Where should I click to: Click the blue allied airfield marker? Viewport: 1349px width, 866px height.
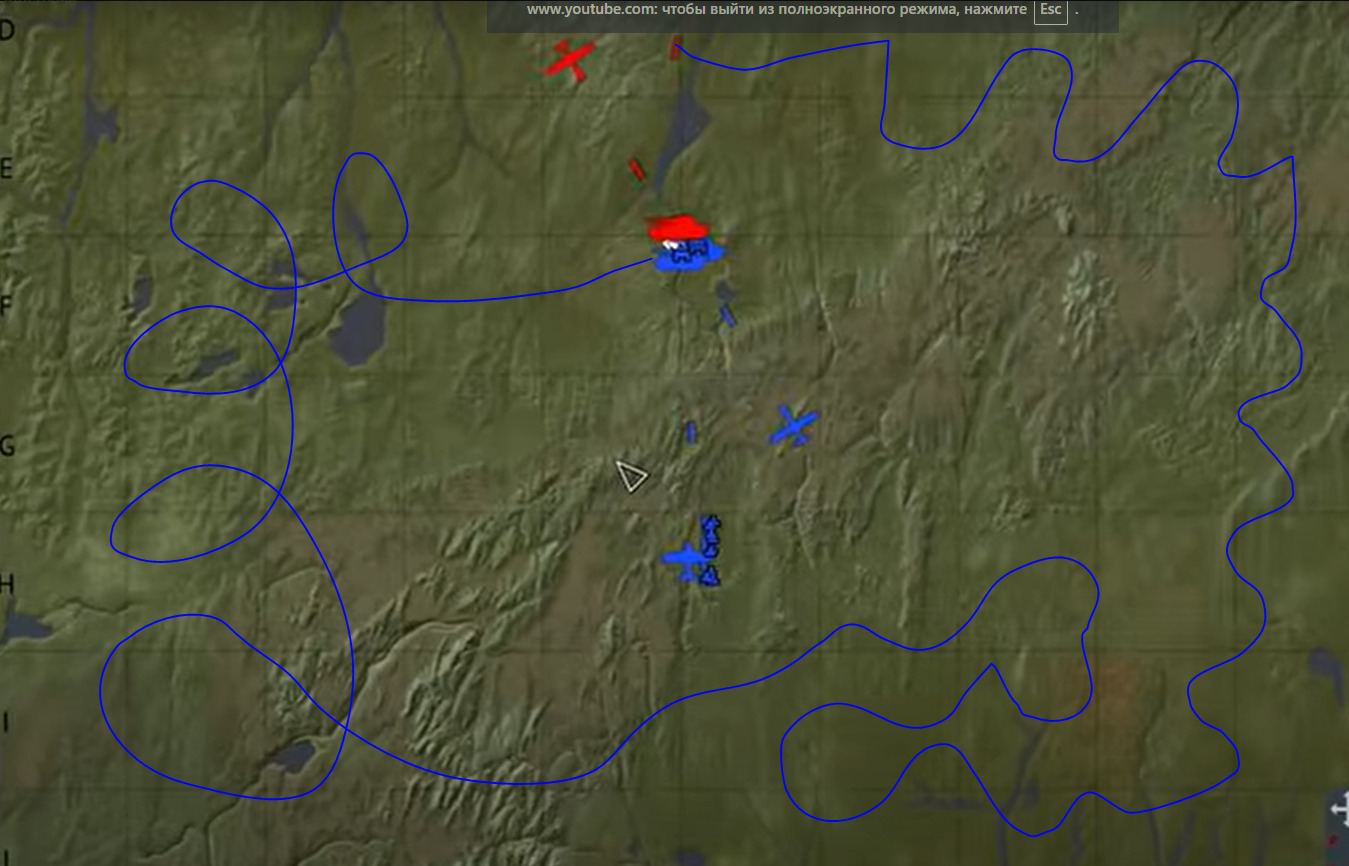coord(688,257)
